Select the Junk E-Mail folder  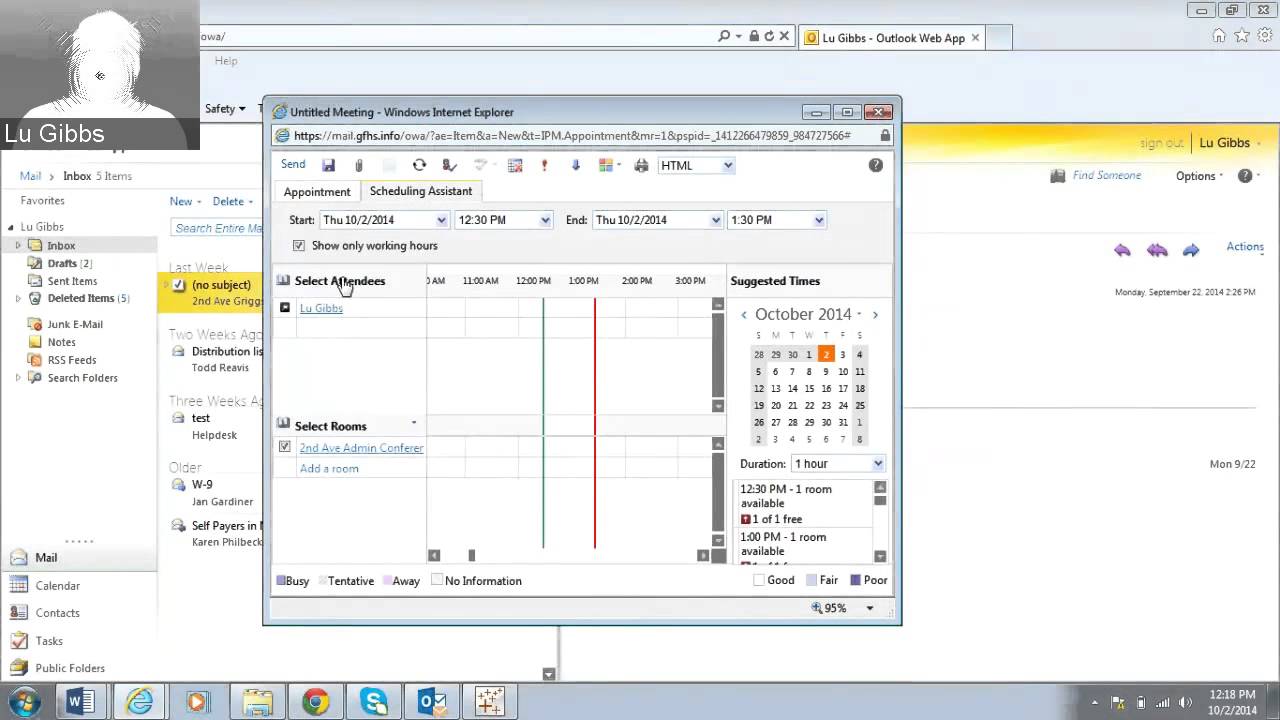click(75, 324)
